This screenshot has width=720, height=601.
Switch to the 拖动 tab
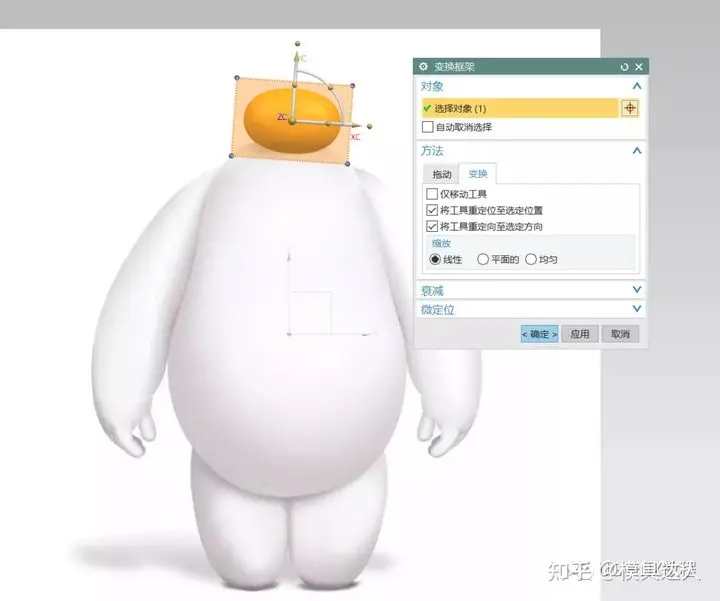(442, 174)
